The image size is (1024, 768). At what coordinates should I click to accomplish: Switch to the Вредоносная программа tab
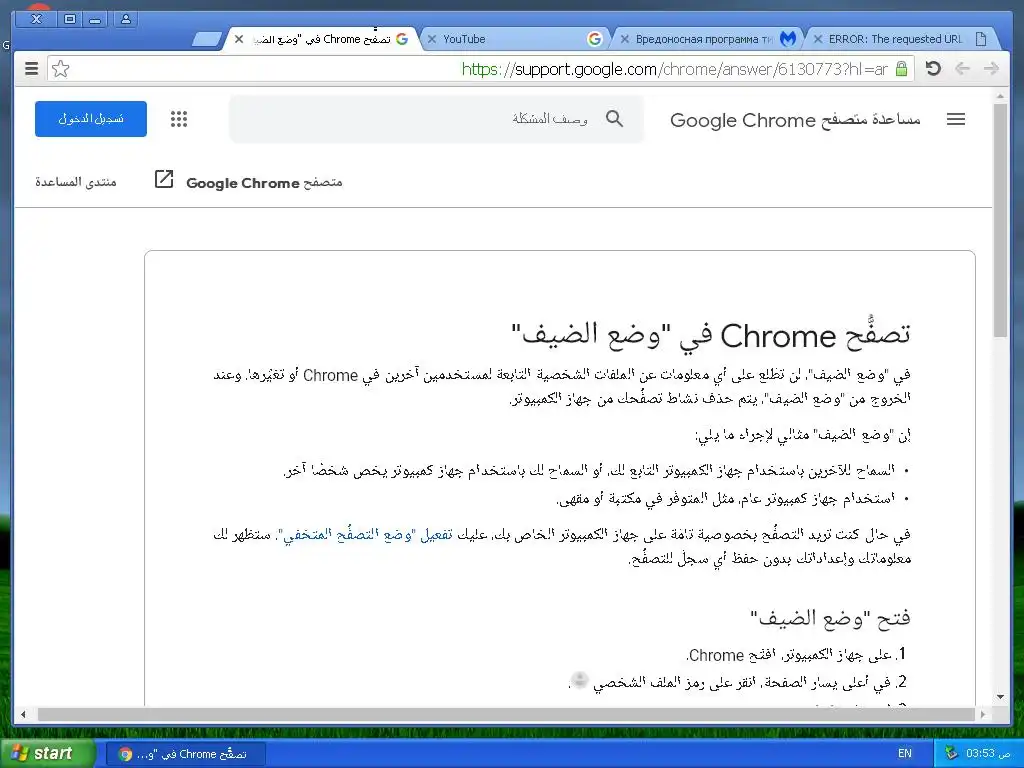pyautogui.click(x=707, y=39)
